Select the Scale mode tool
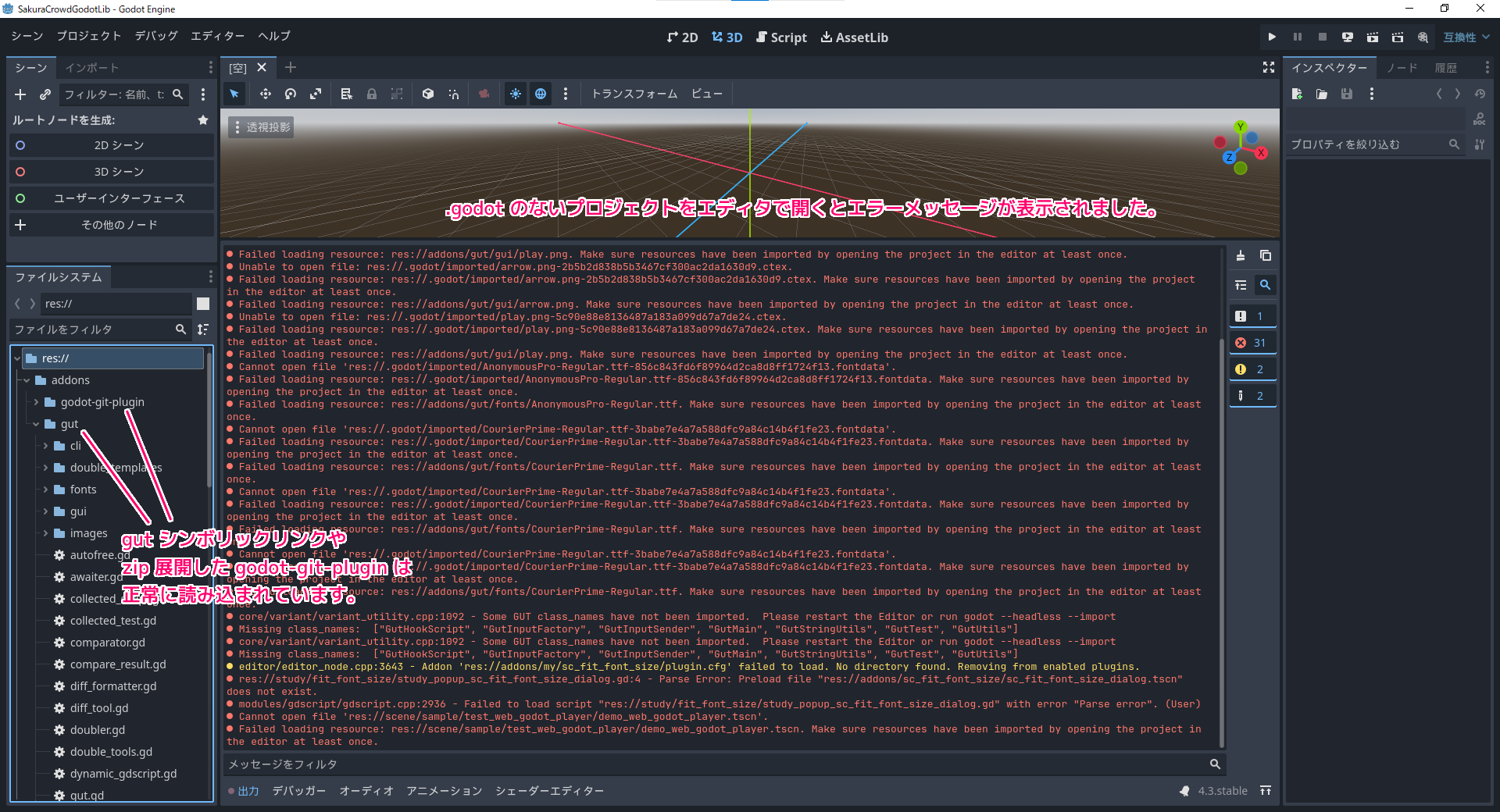 click(x=316, y=94)
